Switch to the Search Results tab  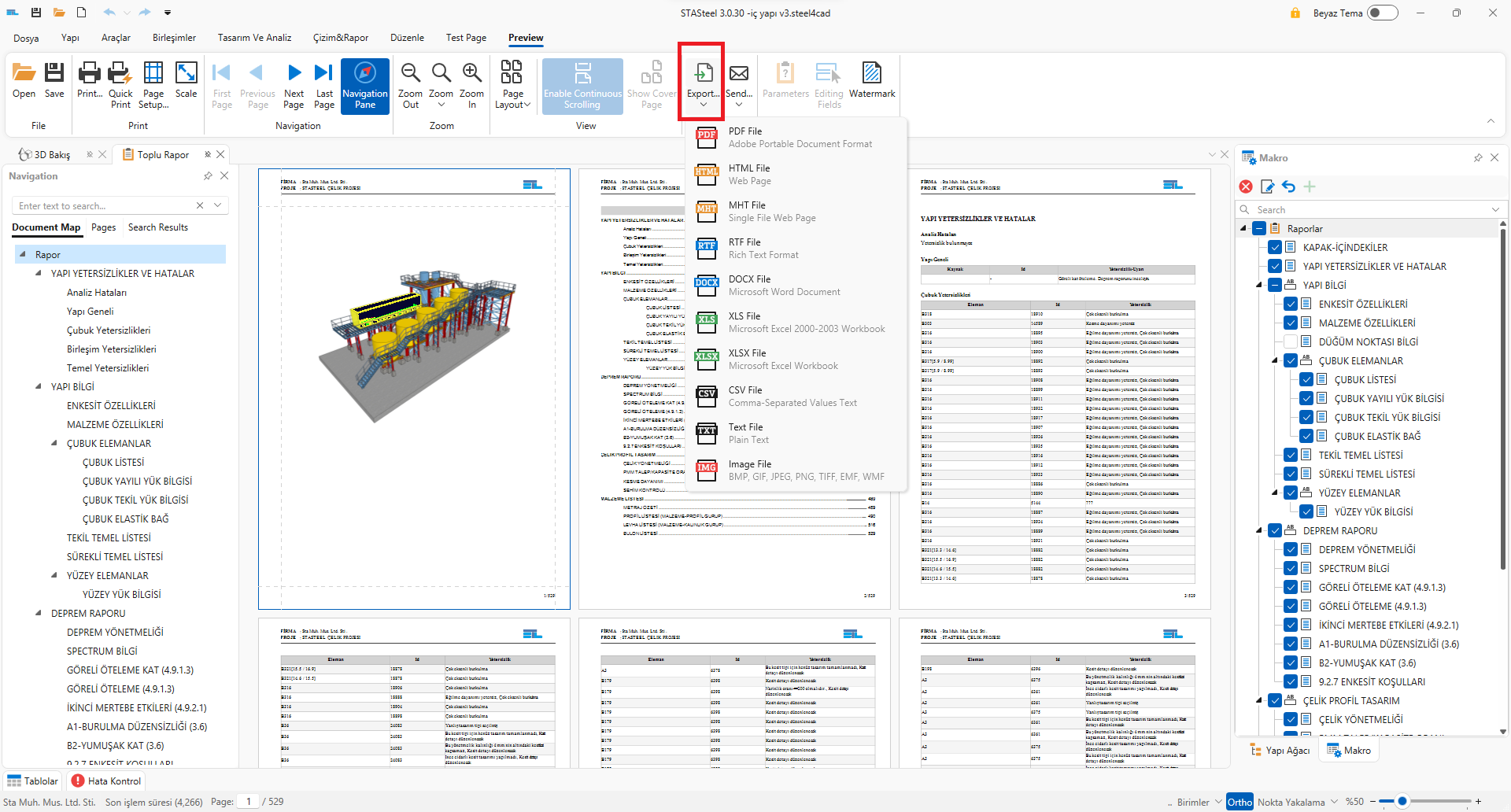158,227
